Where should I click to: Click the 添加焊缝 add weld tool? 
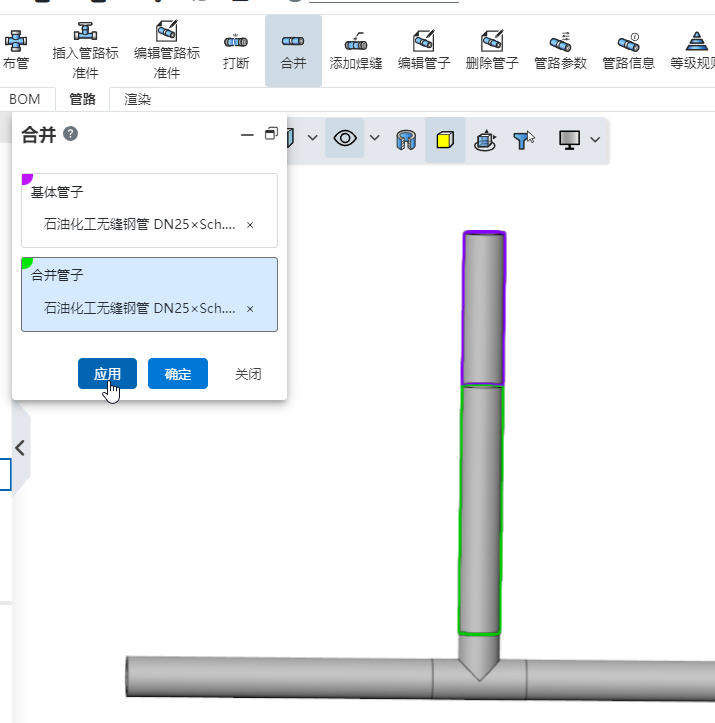[355, 51]
